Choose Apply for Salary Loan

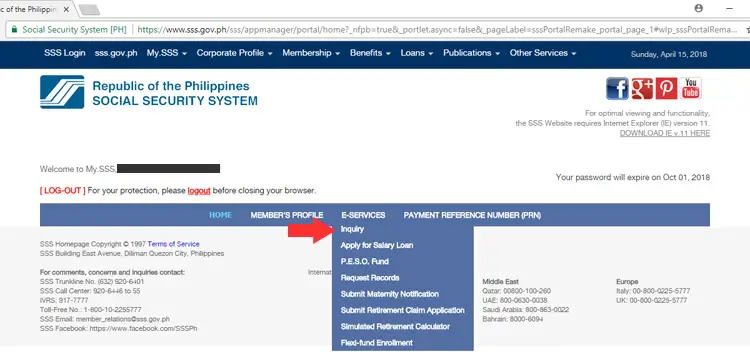376,245
